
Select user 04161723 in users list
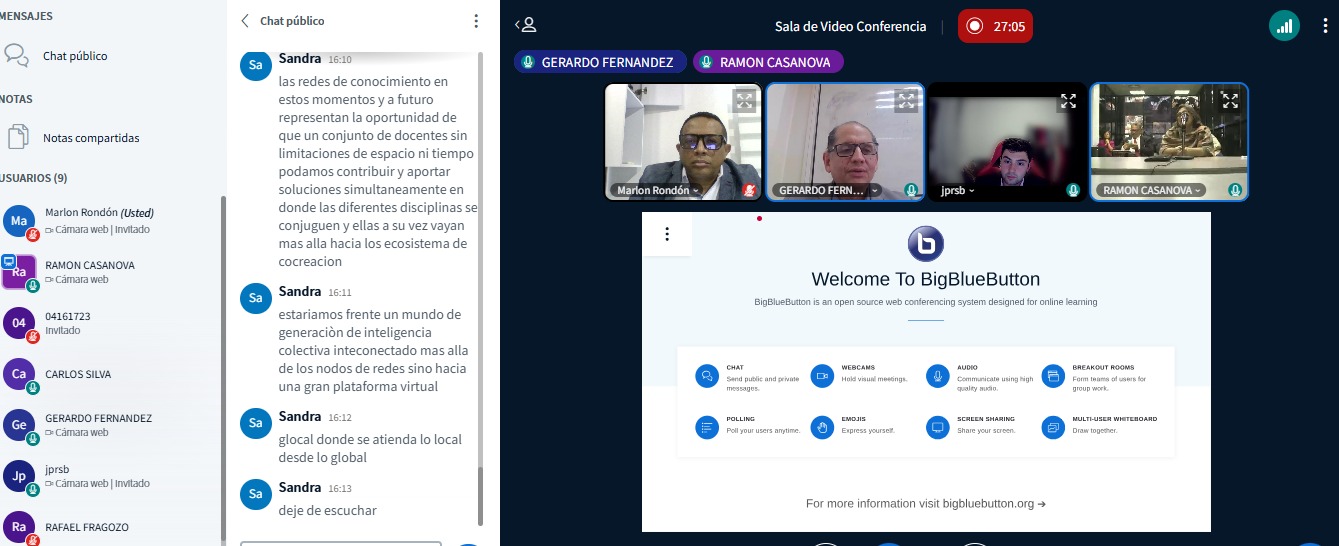click(x=110, y=323)
